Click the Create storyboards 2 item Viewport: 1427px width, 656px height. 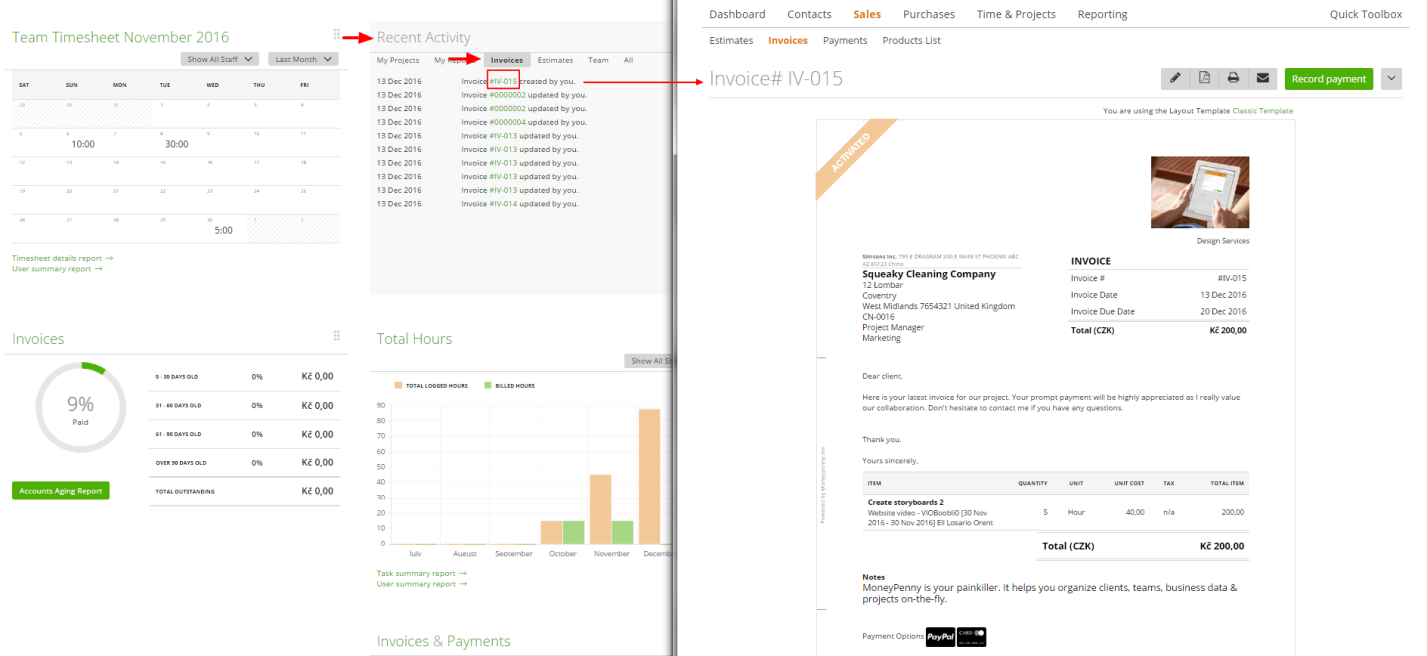[906, 502]
